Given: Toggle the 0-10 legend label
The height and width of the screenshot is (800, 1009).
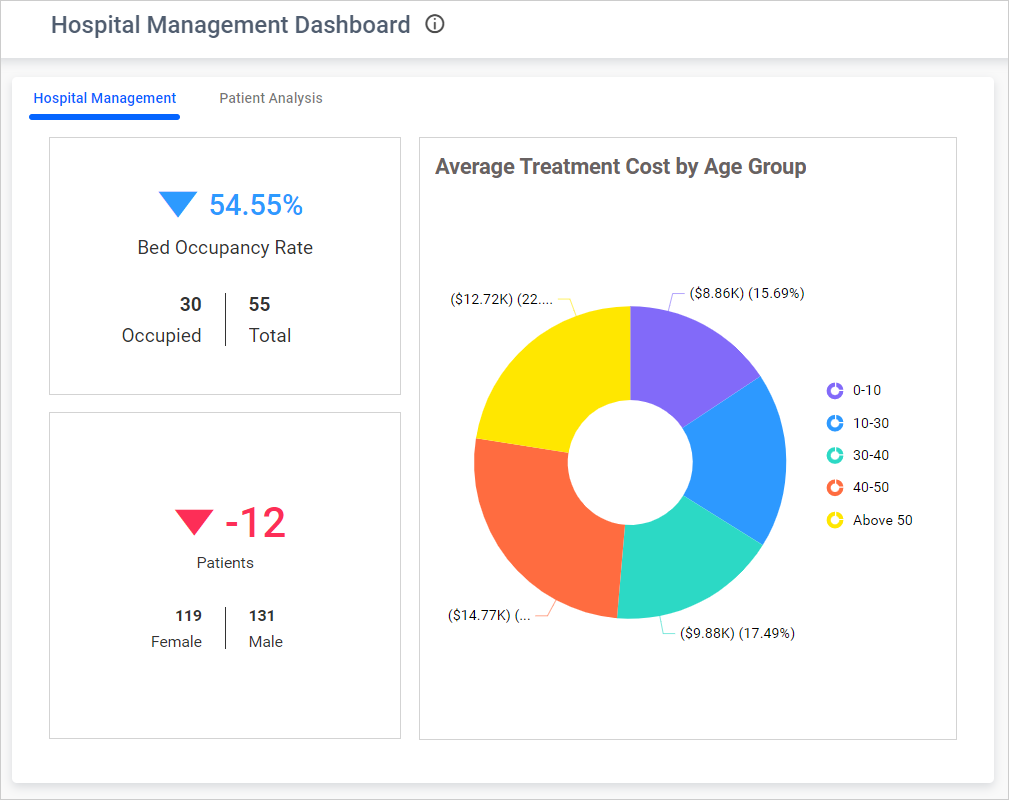Looking at the screenshot, I should [867, 391].
